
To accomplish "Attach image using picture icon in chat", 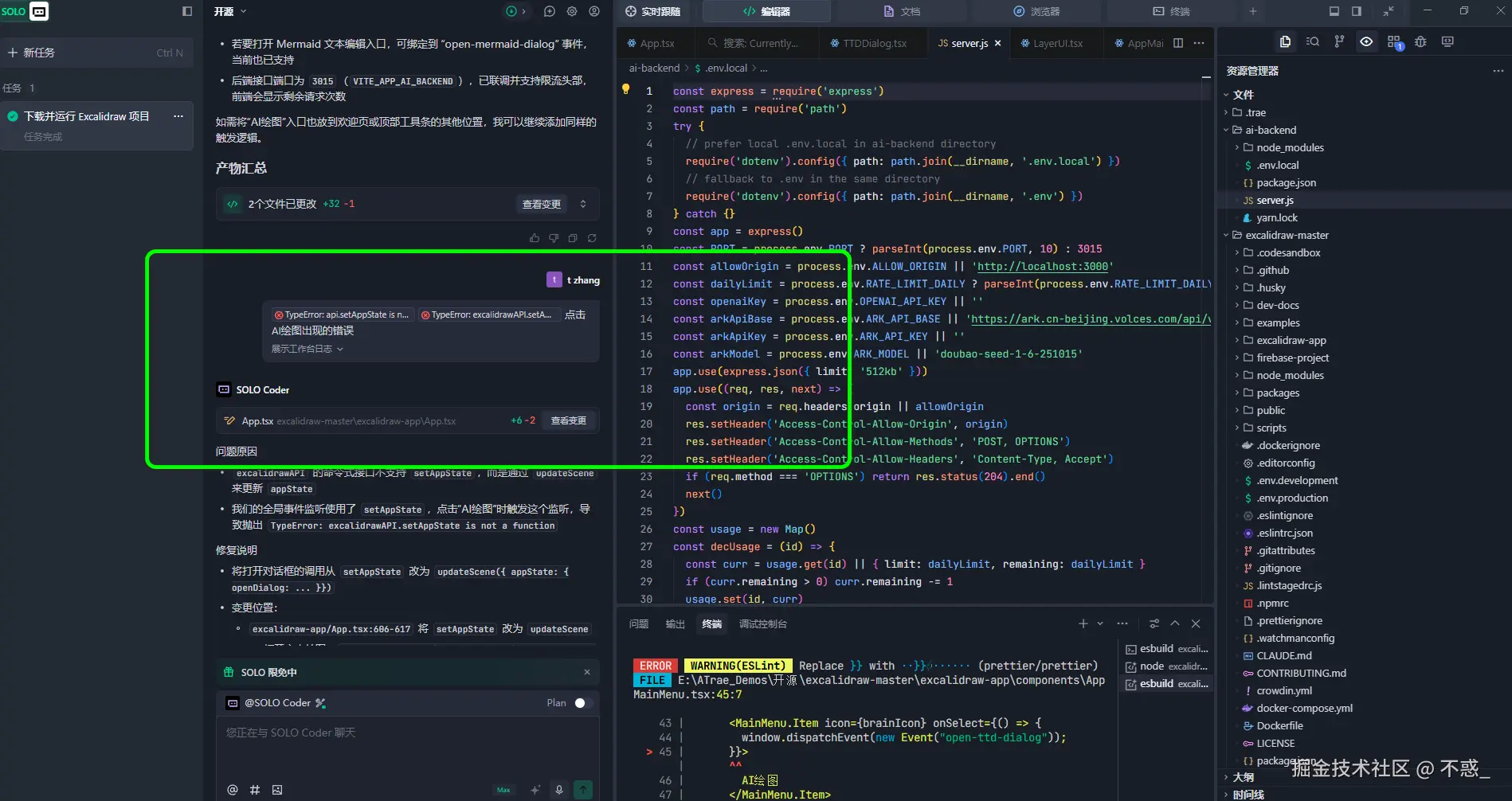I will [x=277, y=790].
